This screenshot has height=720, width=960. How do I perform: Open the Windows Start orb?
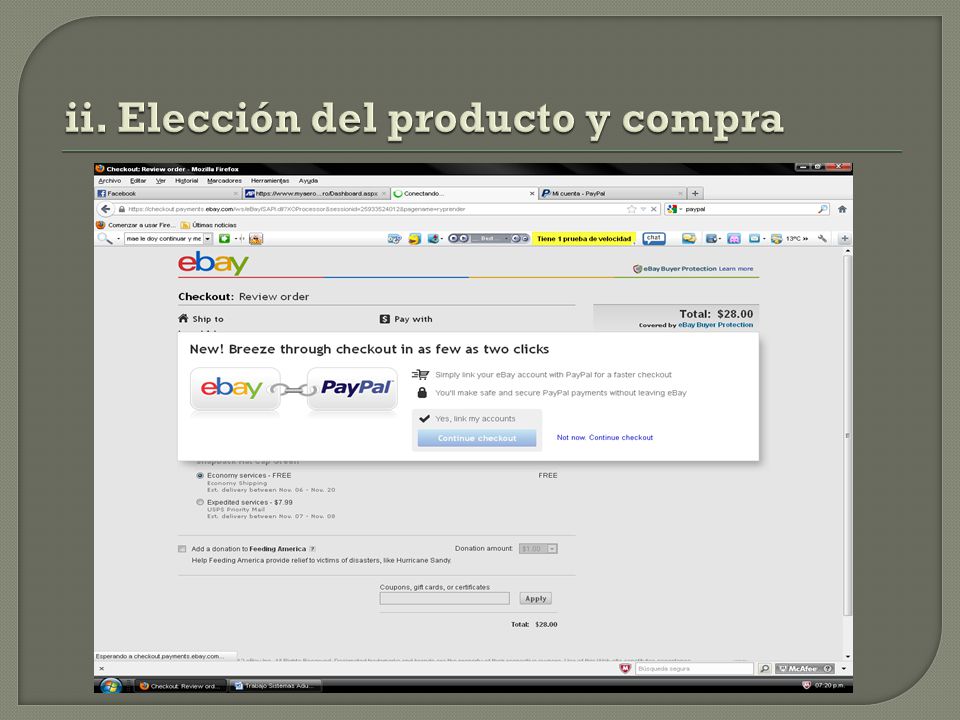point(111,686)
